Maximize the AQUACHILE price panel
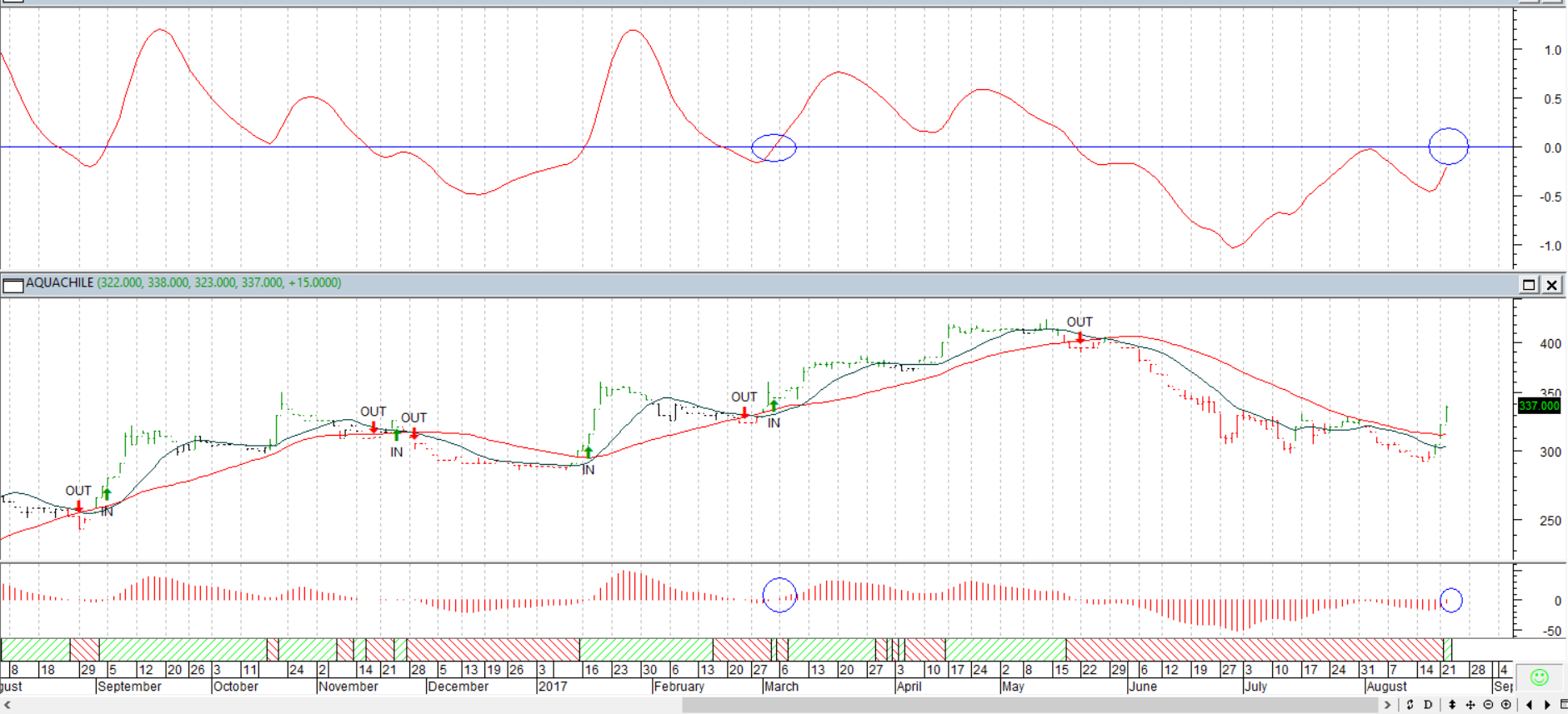 point(1529,285)
